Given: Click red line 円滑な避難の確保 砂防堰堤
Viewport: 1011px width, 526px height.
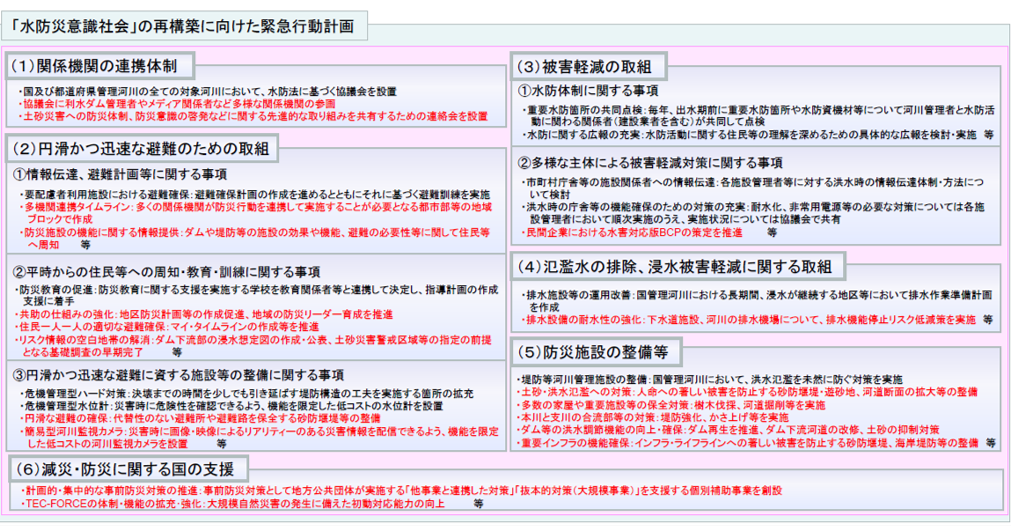Looking at the screenshot, I should coord(199,418).
